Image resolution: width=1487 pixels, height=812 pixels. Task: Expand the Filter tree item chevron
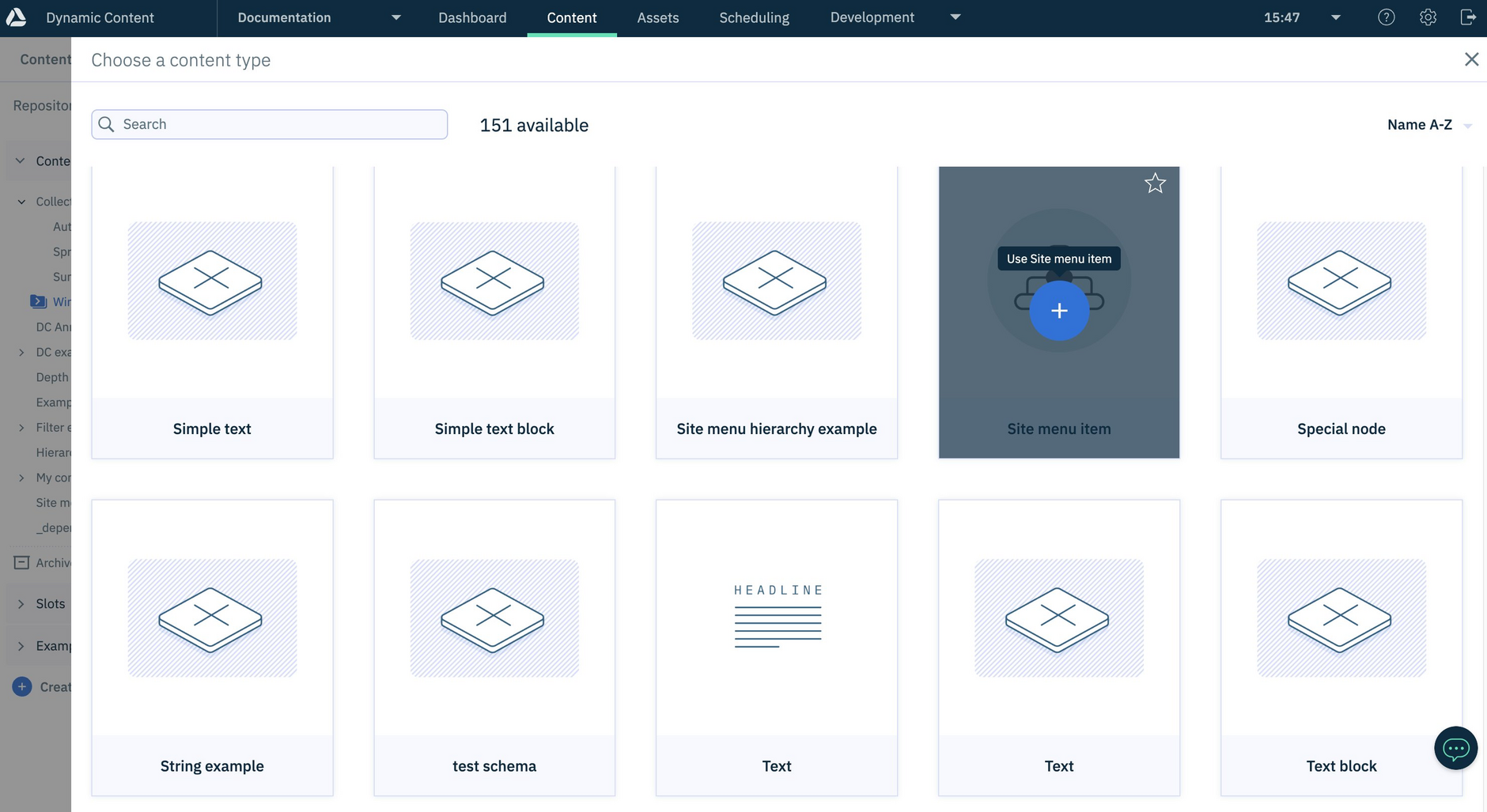[x=21, y=427]
